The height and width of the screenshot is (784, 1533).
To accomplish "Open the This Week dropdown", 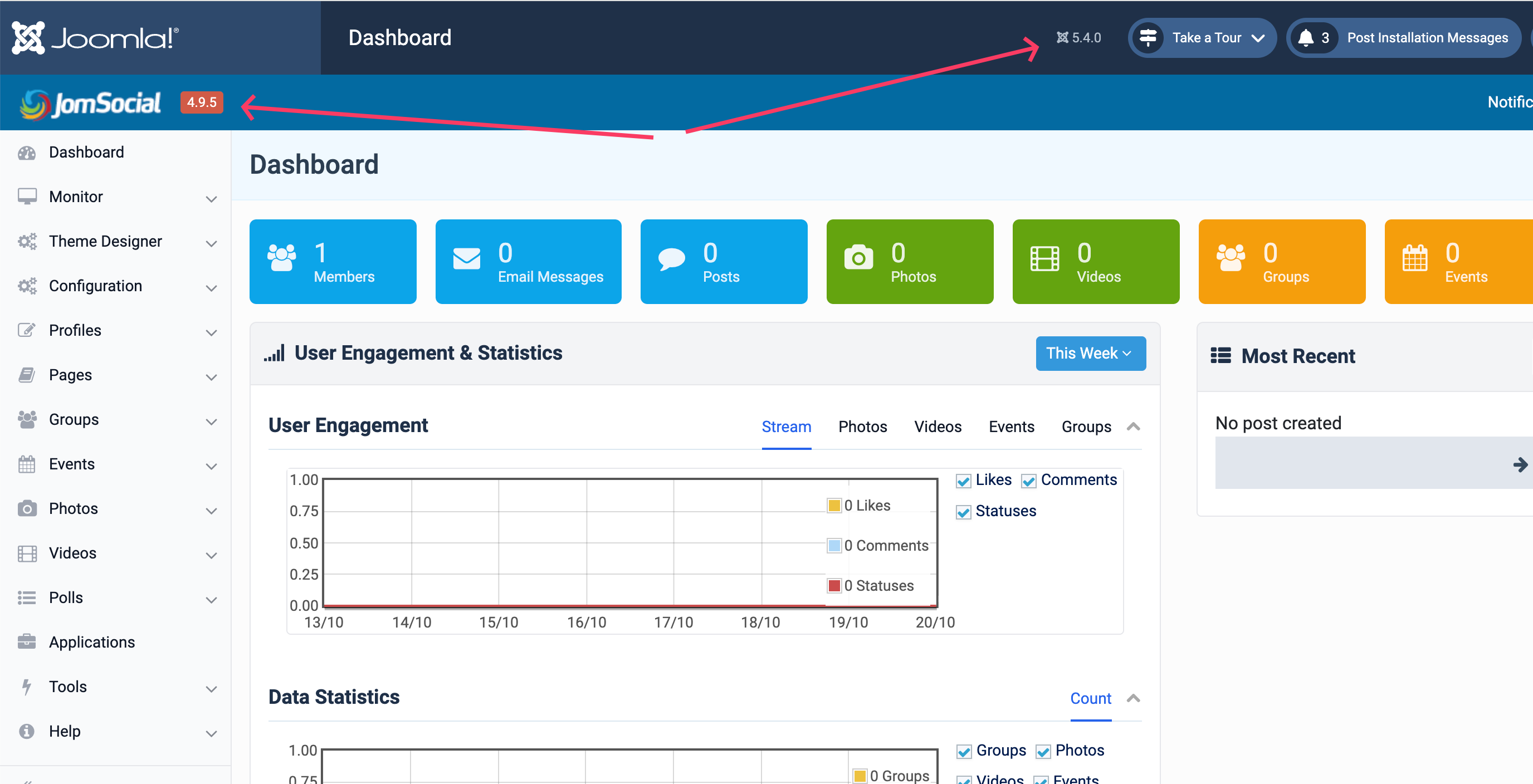I will pos(1090,354).
